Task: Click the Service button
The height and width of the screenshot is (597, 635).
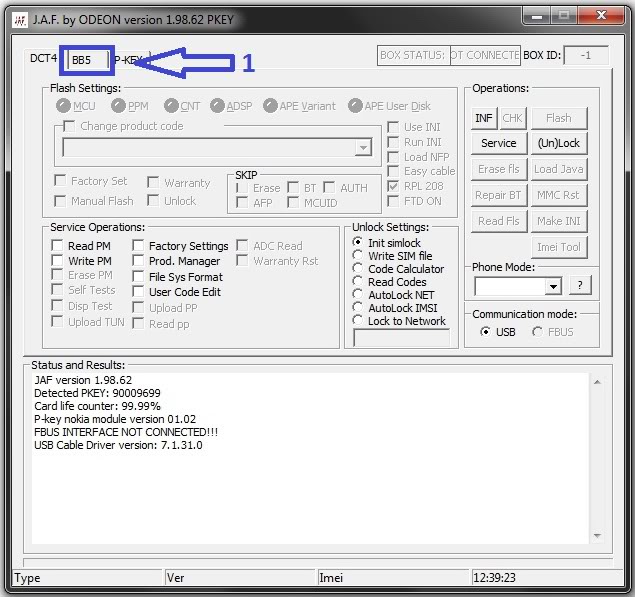Action: pyautogui.click(x=499, y=143)
